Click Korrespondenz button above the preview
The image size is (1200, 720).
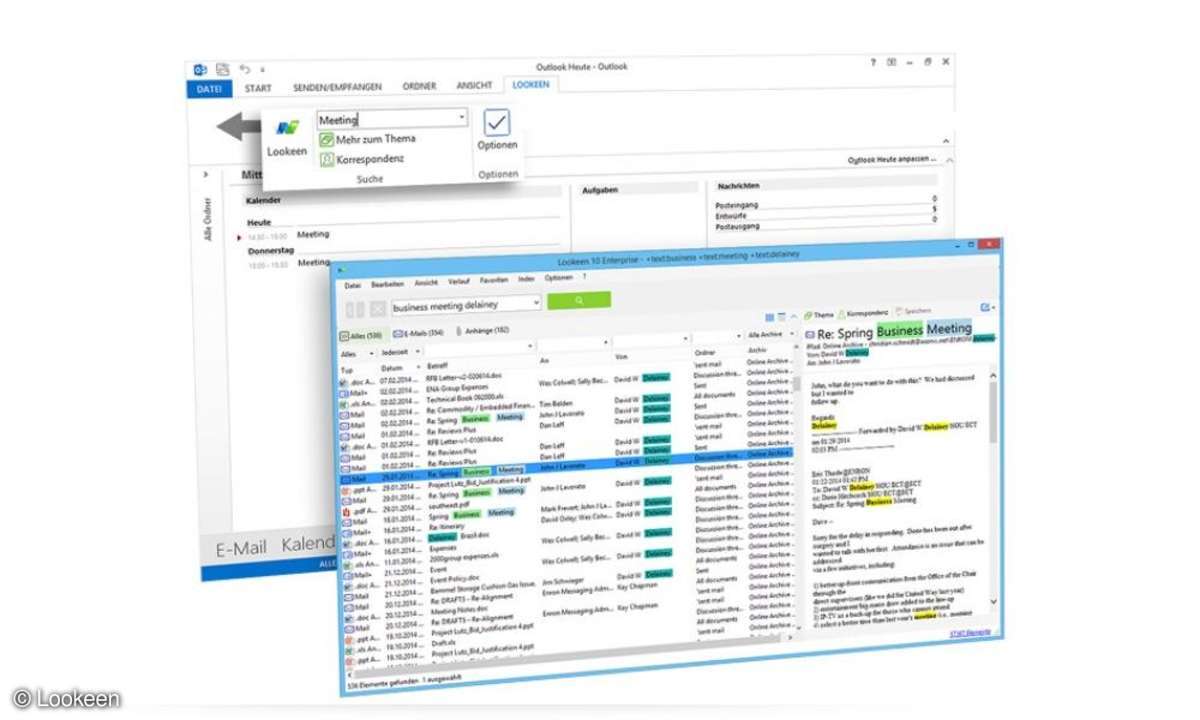point(863,314)
